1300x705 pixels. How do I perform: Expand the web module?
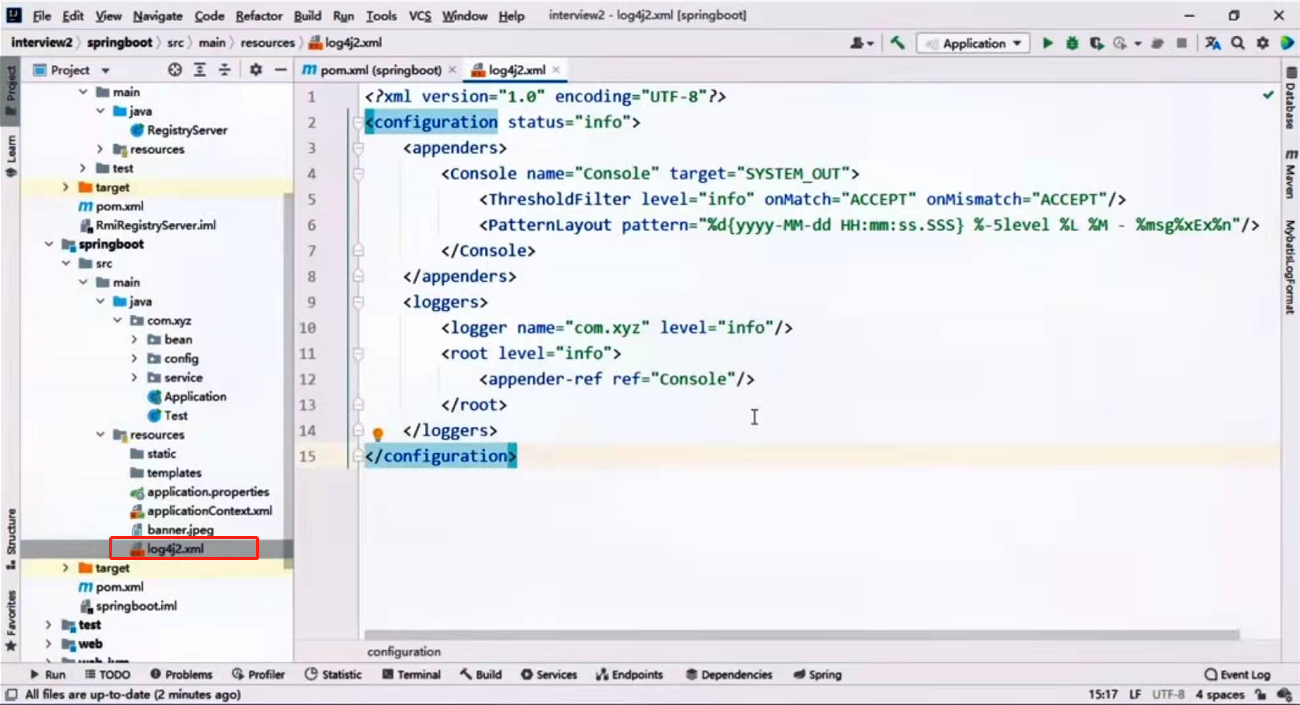48,644
